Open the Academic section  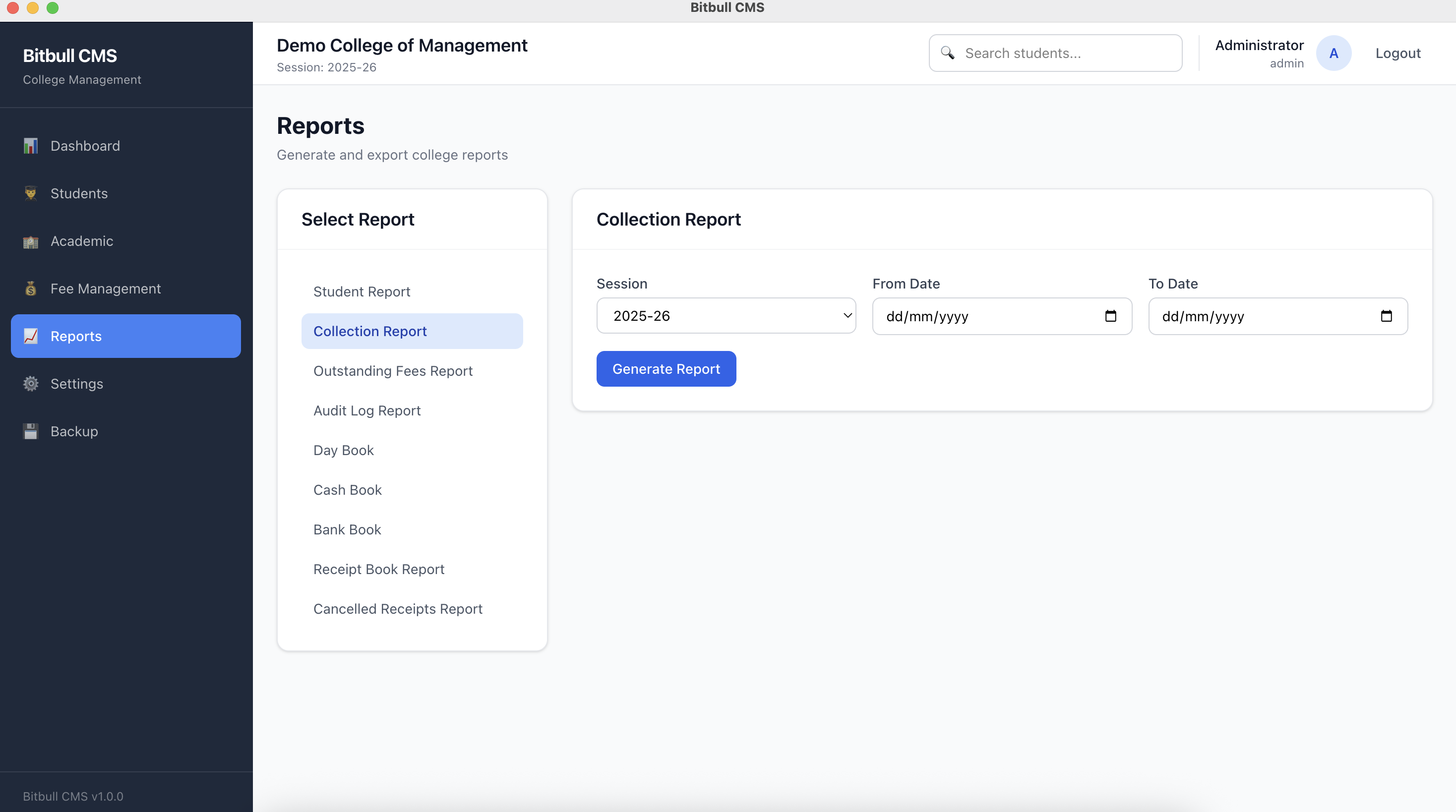[x=126, y=241]
